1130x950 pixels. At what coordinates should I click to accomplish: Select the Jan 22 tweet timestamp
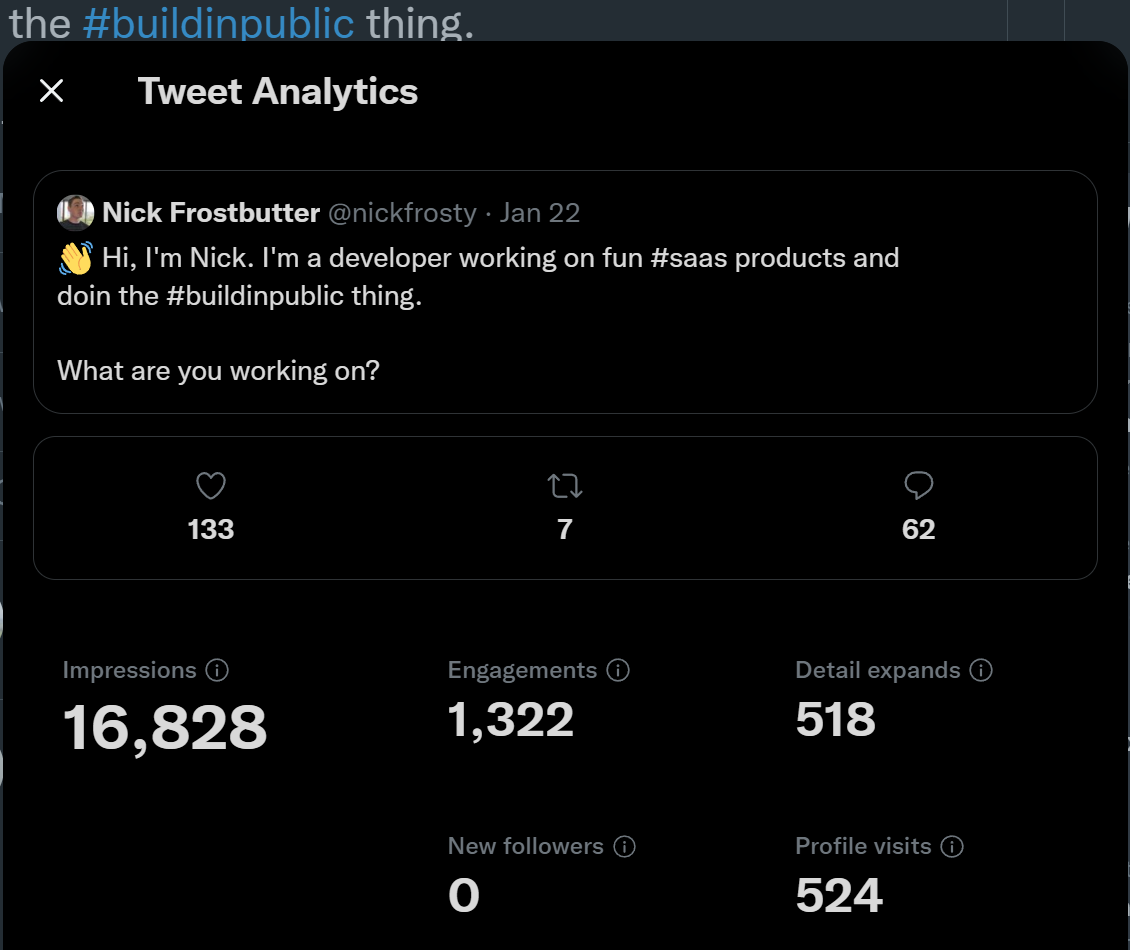(x=540, y=212)
